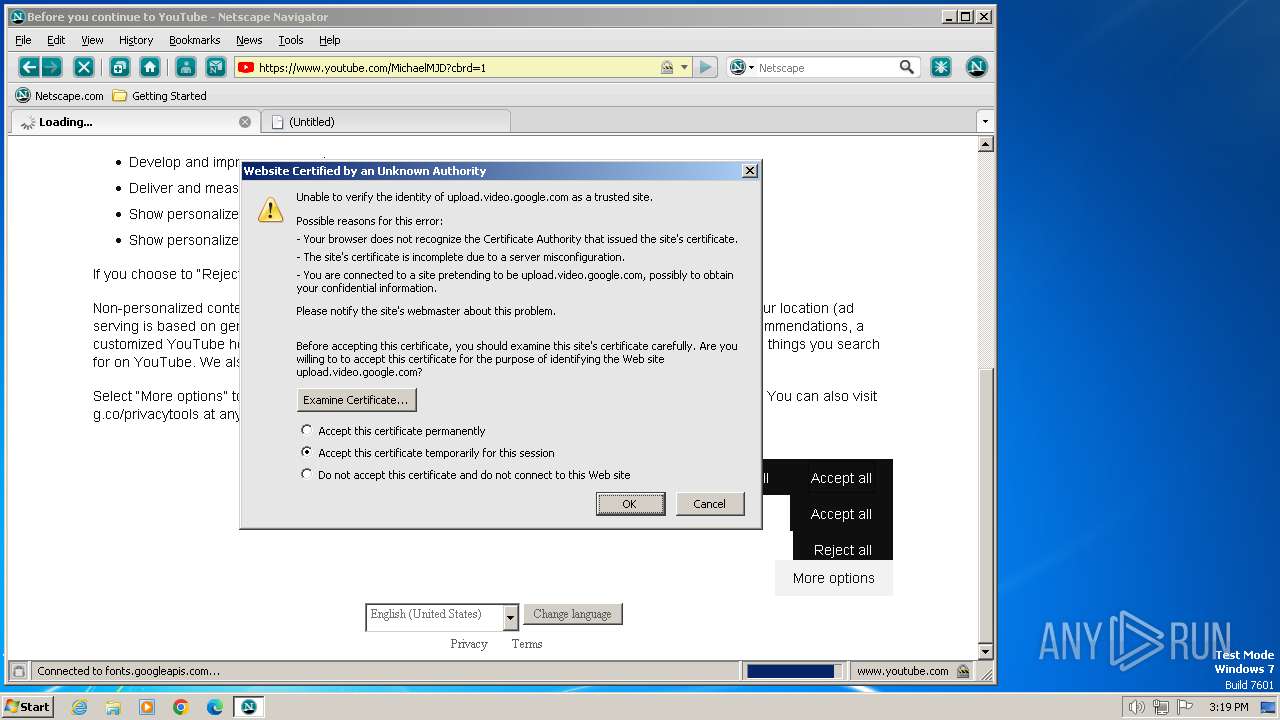Click the search magnifier icon
1280x720 pixels.
click(907, 67)
